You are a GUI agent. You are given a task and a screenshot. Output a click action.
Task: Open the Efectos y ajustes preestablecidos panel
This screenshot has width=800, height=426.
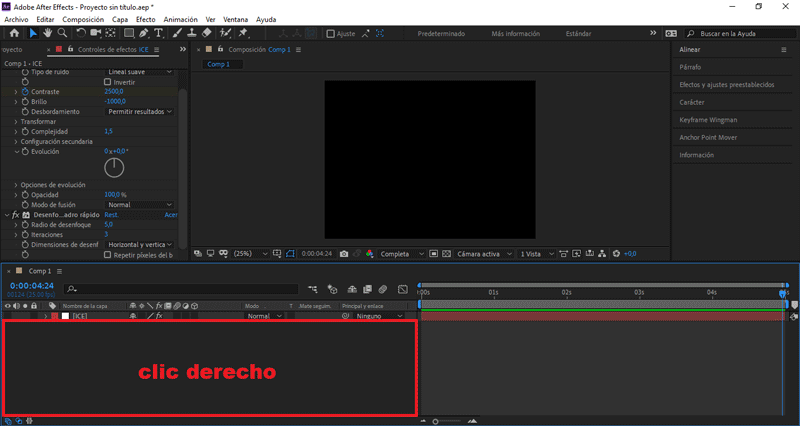click(727, 85)
